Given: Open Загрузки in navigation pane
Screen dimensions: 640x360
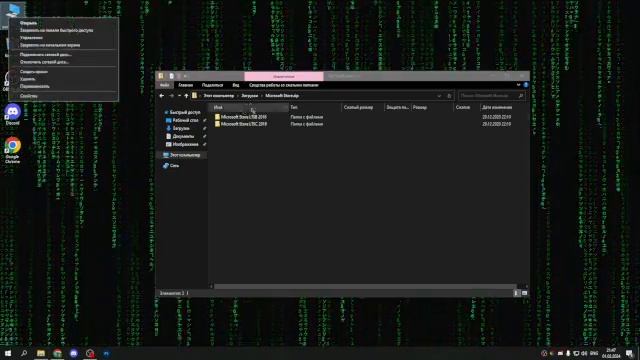Looking at the screenshot, I should [181, 128].
